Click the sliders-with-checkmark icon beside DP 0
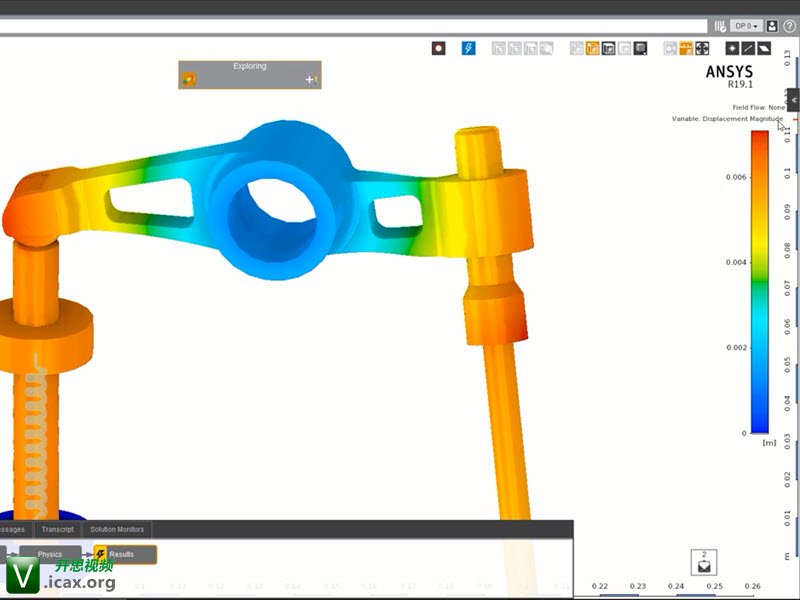 [720, 26]
